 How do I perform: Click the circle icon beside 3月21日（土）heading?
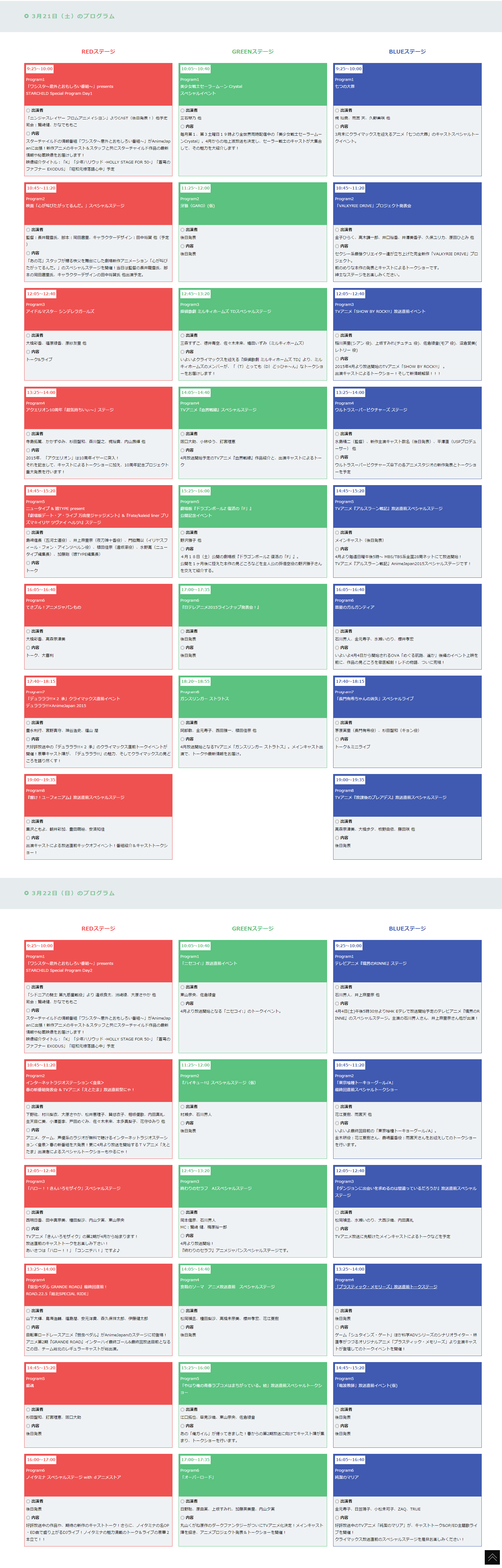tap(26, 16)
